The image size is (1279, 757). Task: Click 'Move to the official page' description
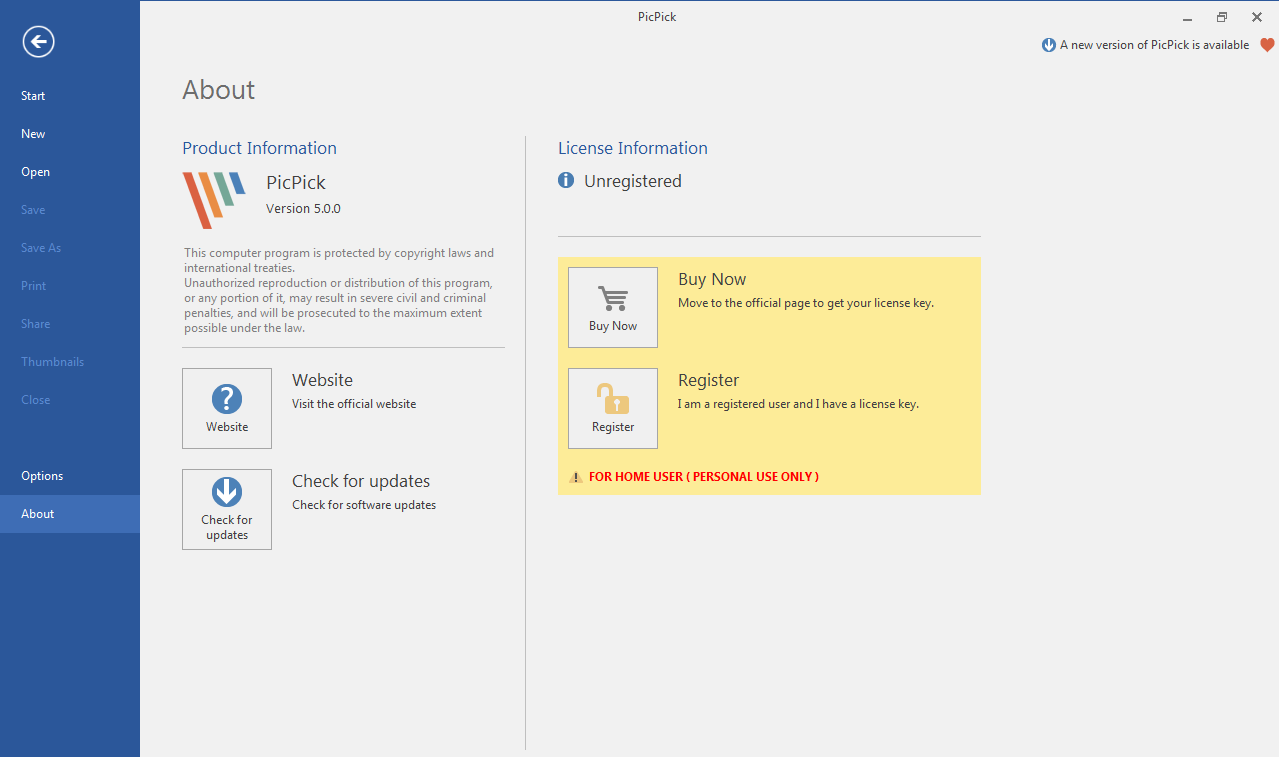tap(806, 303)
